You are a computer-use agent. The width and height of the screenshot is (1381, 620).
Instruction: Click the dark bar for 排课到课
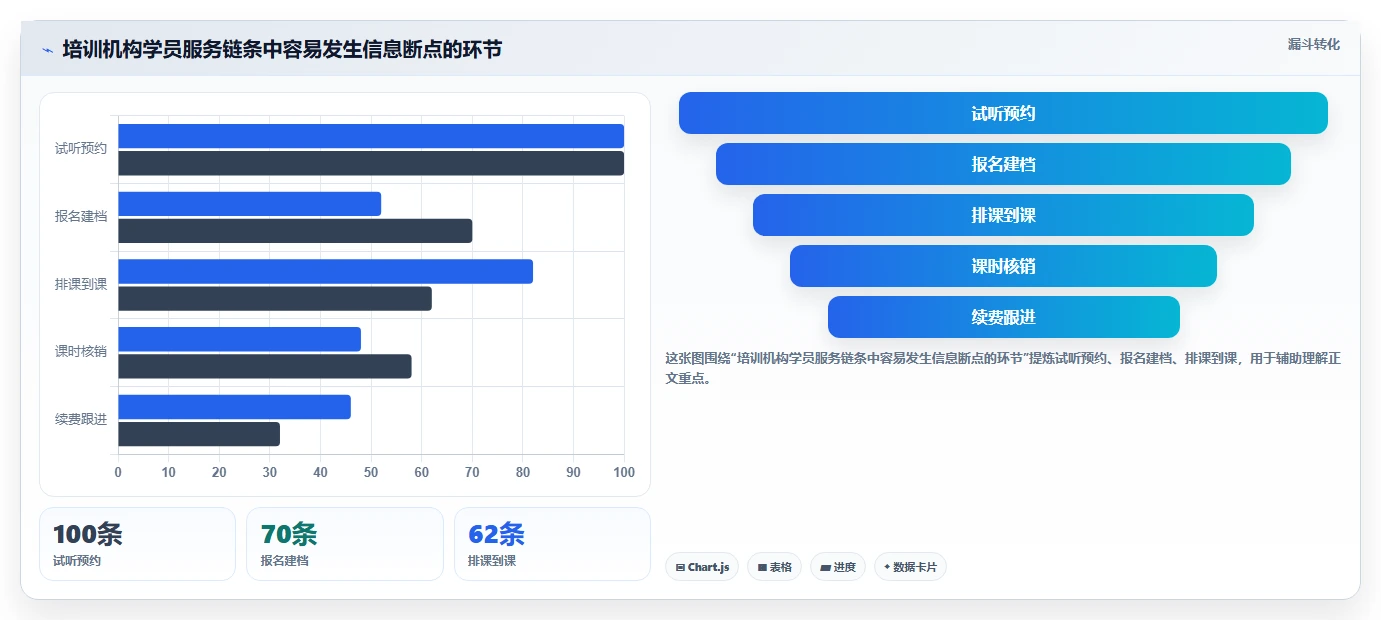pos(275,298)
